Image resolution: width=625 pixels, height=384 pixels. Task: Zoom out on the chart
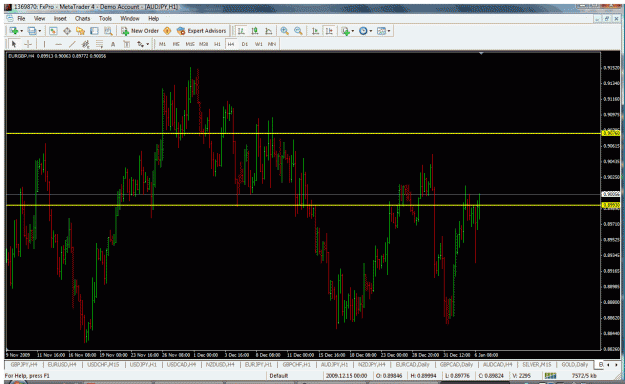click(x=298, y=31)
